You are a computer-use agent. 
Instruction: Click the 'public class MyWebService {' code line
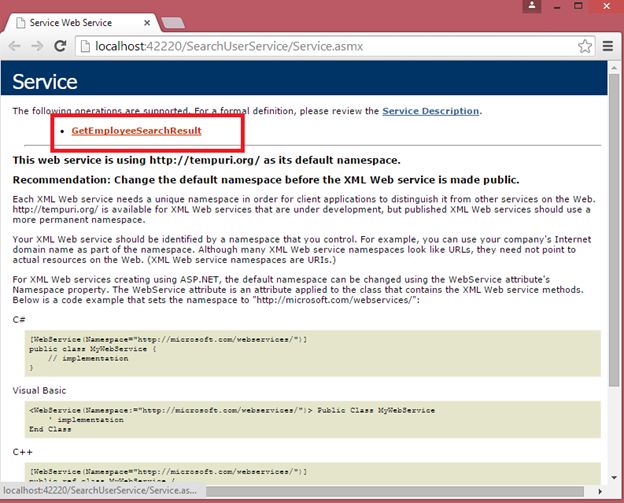tap(93, 349)
